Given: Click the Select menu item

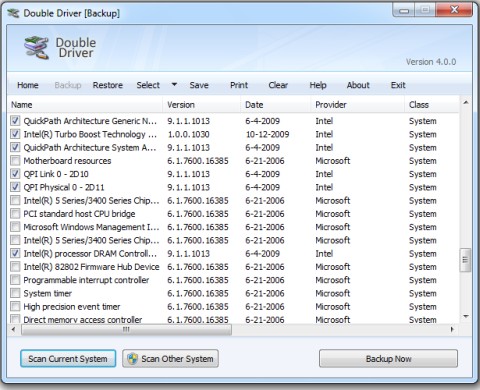Looking at the screenshot, I should click(148, 85).
